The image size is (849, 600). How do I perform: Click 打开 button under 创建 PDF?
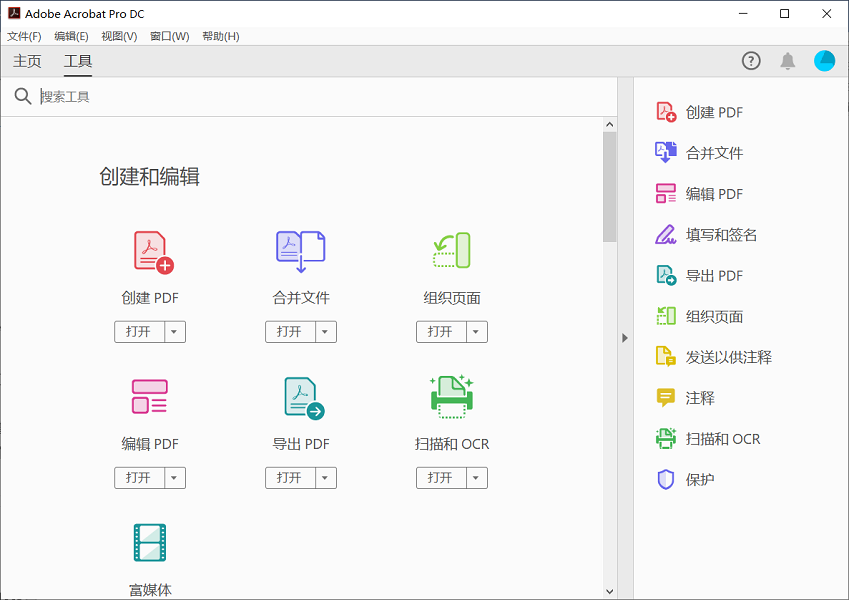coord(139,332)
